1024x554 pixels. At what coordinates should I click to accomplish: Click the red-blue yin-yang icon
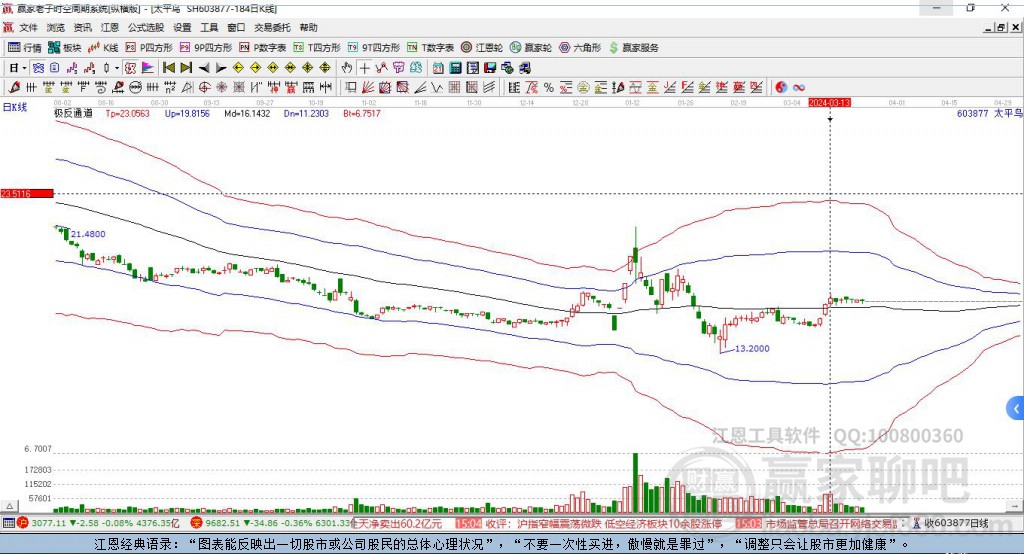[781, 88]
